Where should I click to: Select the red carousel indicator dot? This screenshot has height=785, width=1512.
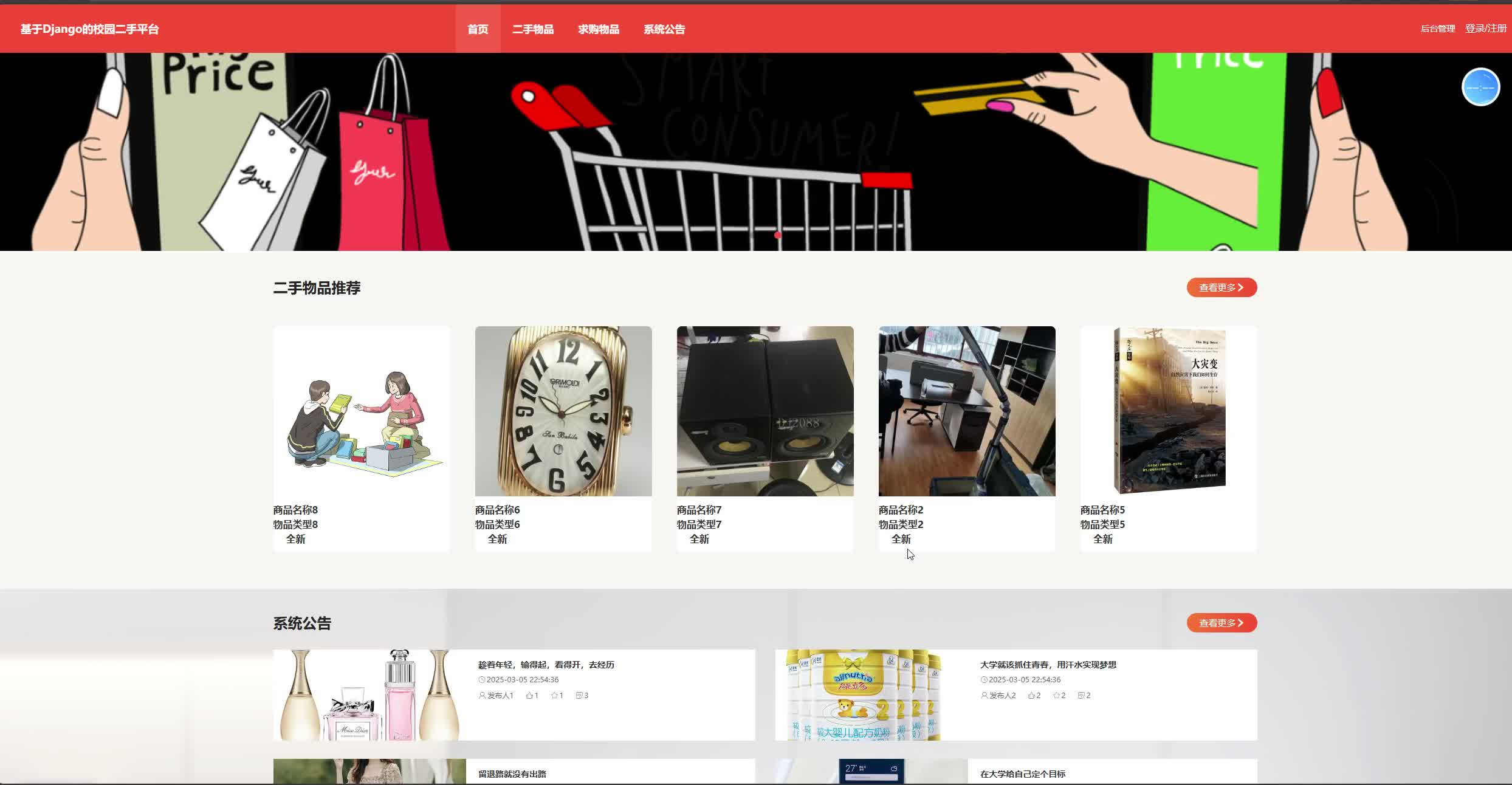pyautogui.click(x=777, y=235)
